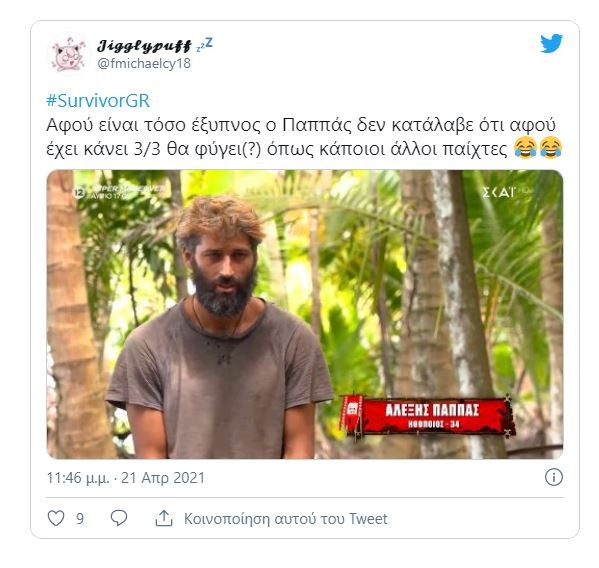Open the Survivor screenshot image
The width and height of the screenshot is (599, 568).
click(x=304, y=314)
